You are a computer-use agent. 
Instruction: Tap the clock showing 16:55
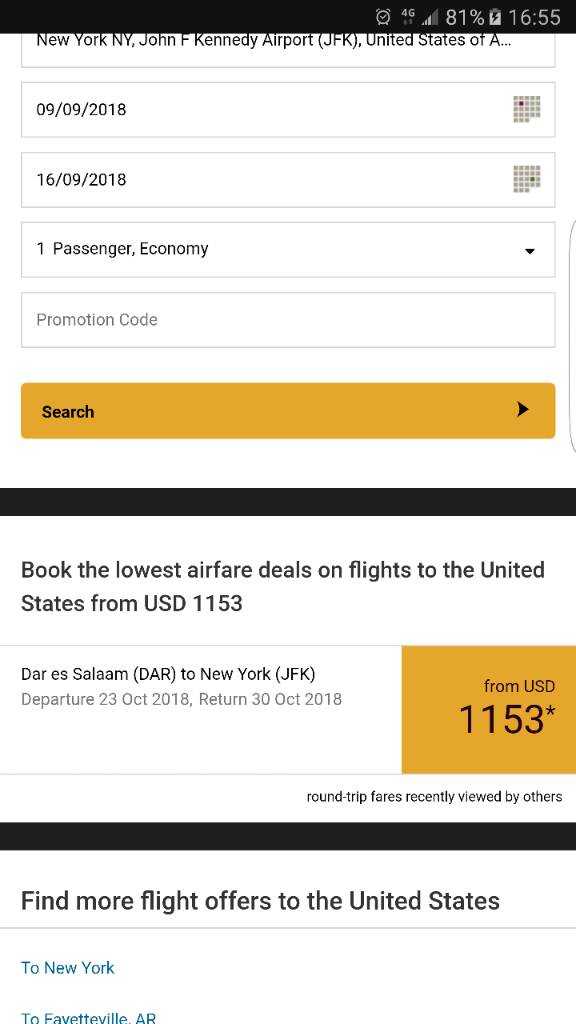534,17
